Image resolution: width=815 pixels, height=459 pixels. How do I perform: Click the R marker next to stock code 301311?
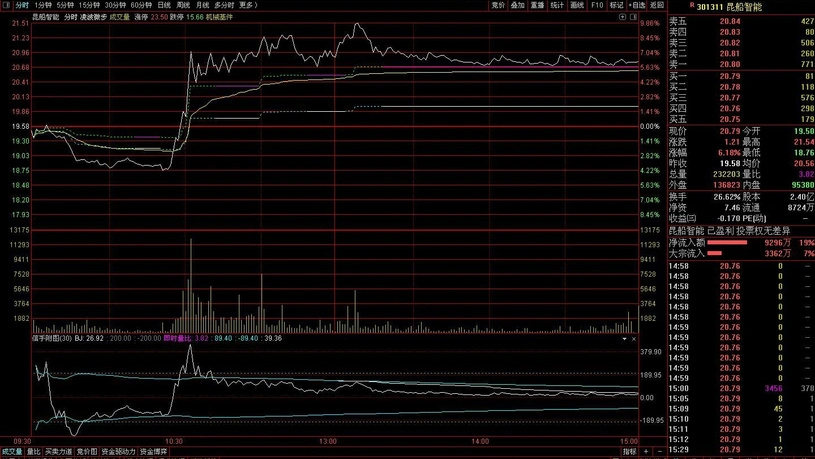[692, 5]
